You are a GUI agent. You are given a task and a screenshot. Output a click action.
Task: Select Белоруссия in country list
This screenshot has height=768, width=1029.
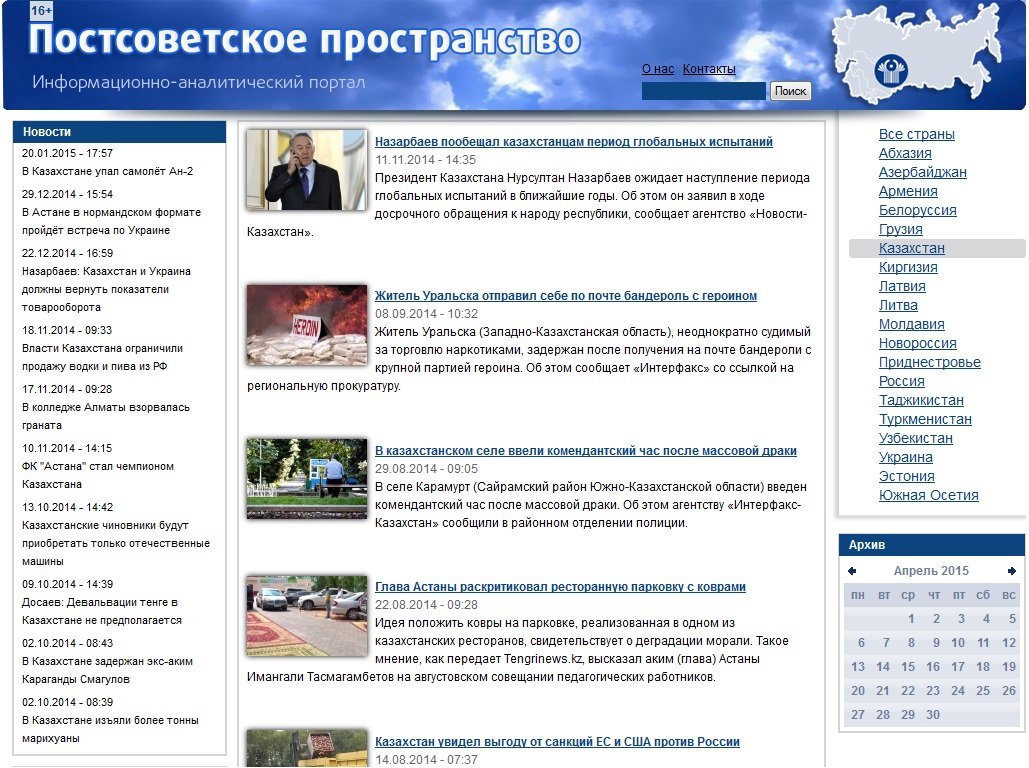(917, 211)
